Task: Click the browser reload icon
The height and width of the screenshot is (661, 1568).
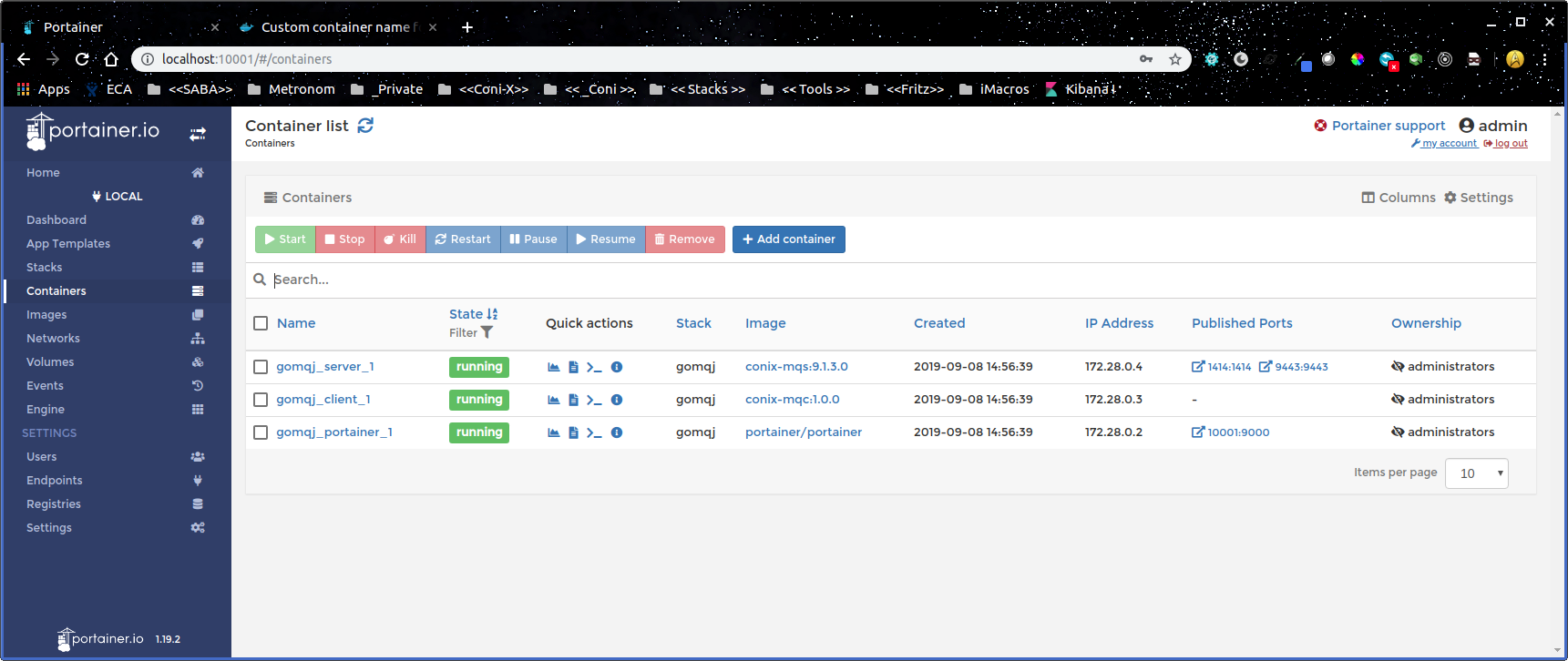Action: (x=82, y=59)
